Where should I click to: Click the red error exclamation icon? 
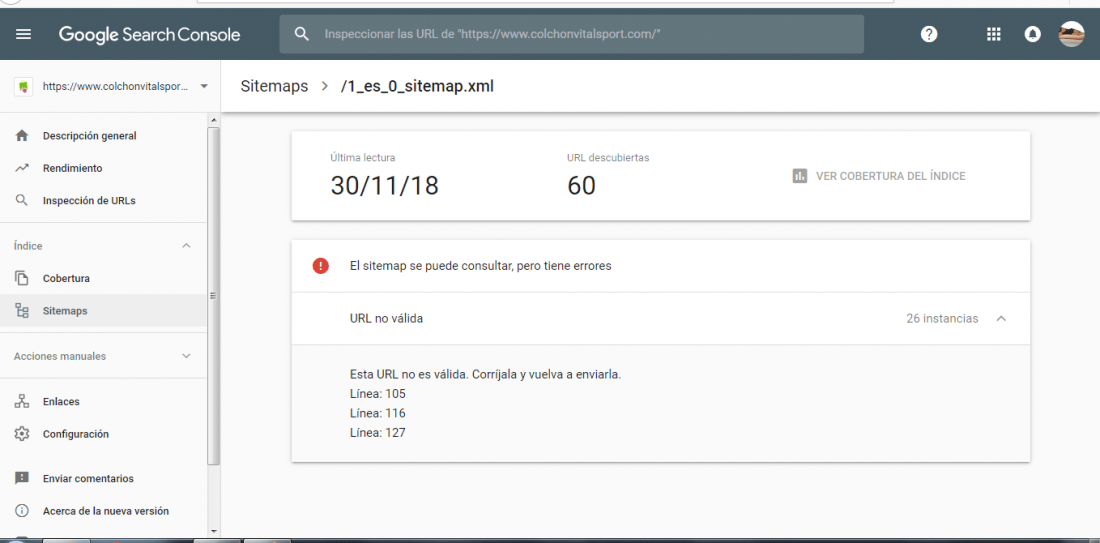[321, 266]
